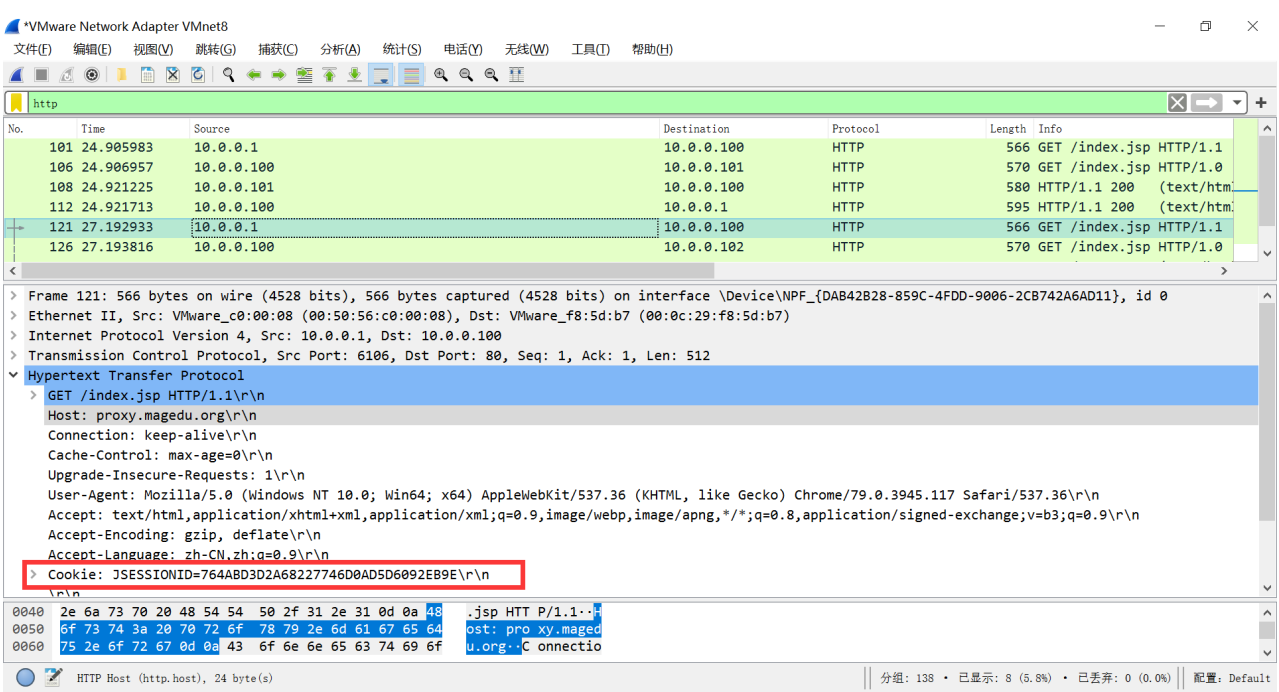Expand Transmission Control Protocol section
The width and height of the screenshot is (1279, 692).
point(15,356)
